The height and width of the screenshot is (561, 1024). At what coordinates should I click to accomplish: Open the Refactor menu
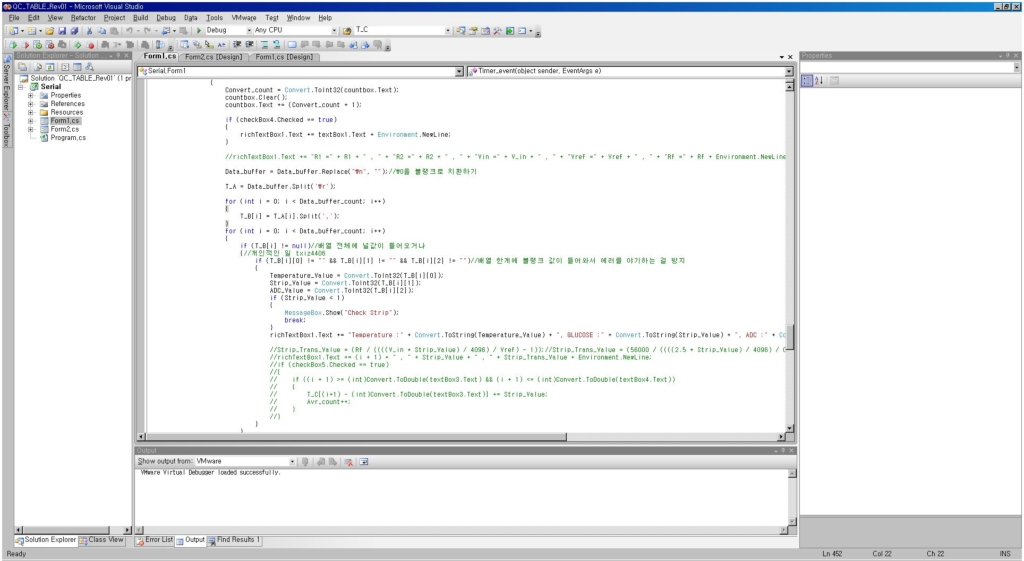tap(83, 18)
